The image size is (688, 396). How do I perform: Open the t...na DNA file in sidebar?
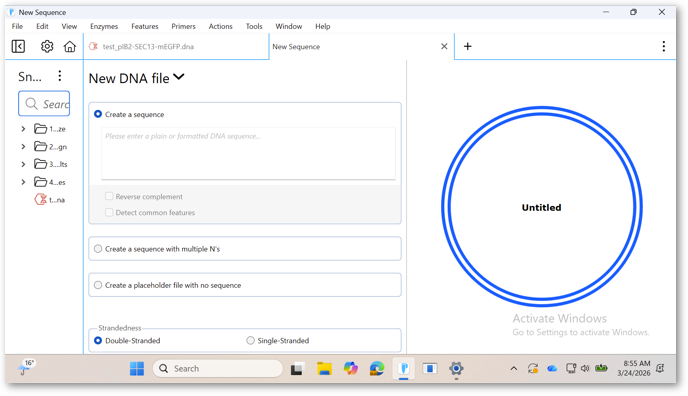point(50,200)
